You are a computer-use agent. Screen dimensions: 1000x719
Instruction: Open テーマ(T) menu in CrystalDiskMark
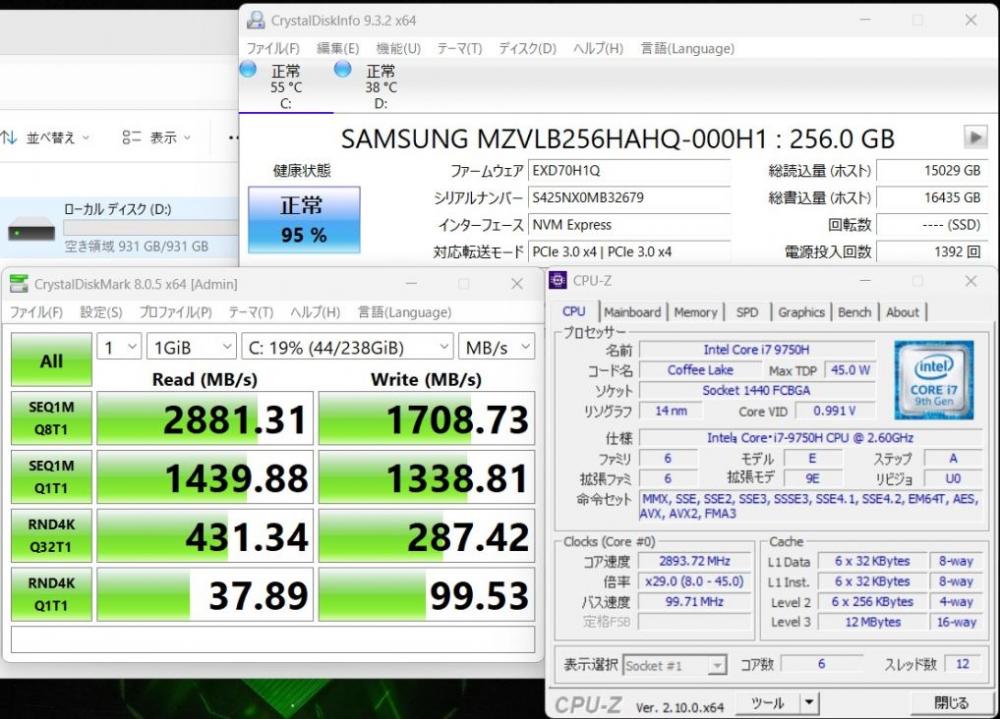[x=251, y=312]
